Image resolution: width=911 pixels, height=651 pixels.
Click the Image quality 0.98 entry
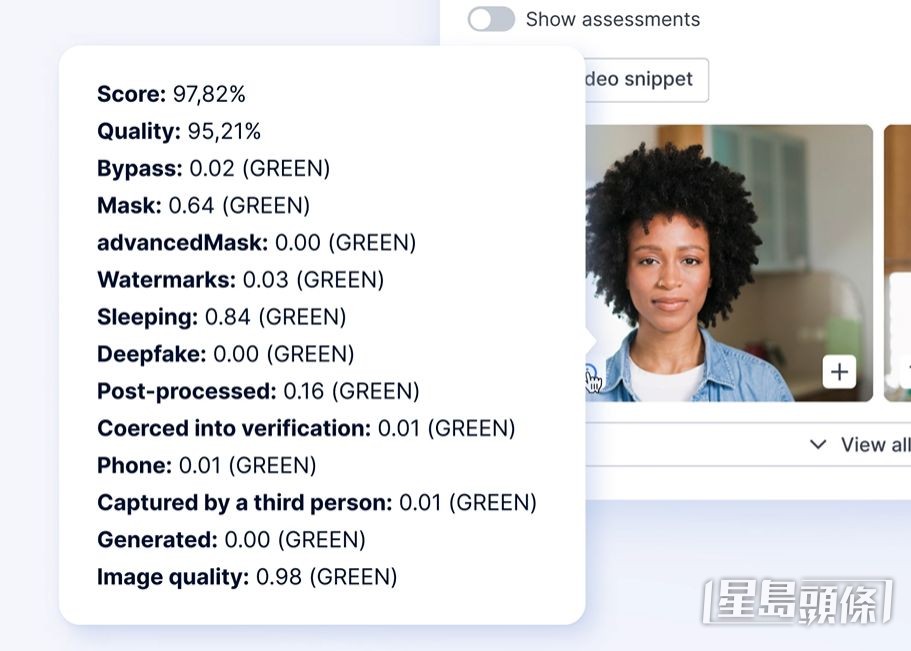[247, 577]
